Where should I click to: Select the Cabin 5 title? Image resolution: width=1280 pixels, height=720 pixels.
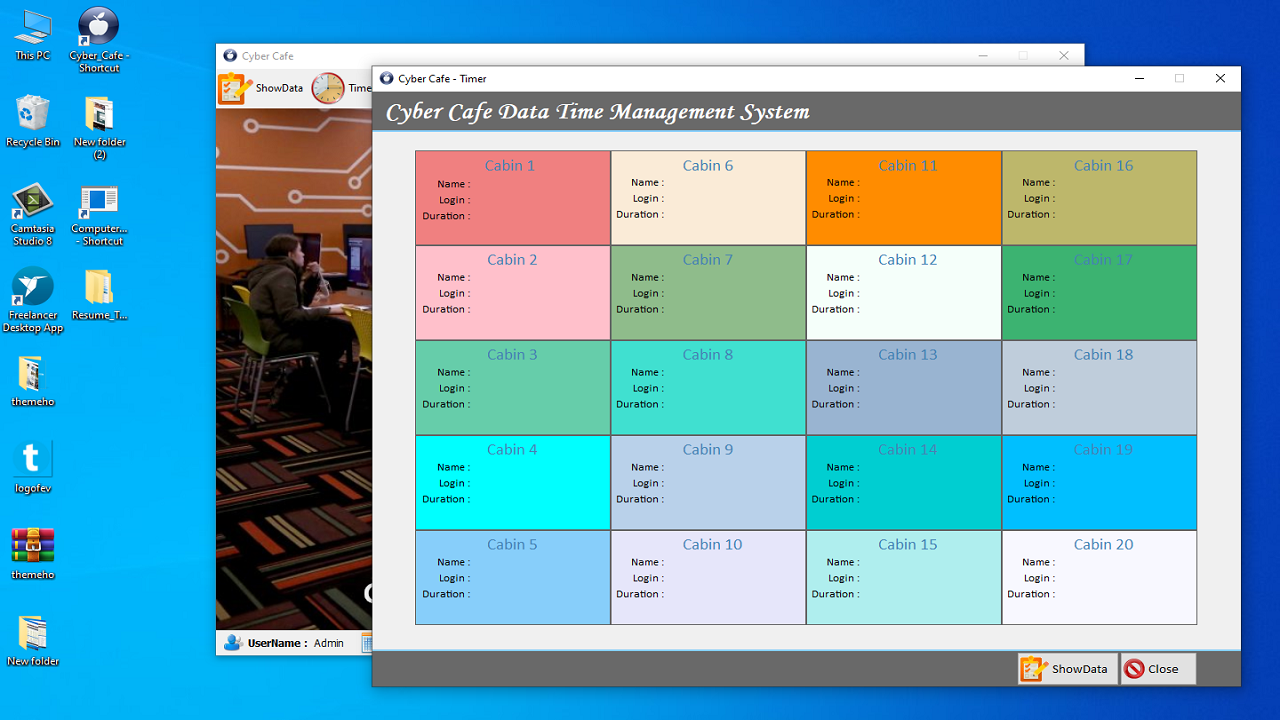point(512,545)
